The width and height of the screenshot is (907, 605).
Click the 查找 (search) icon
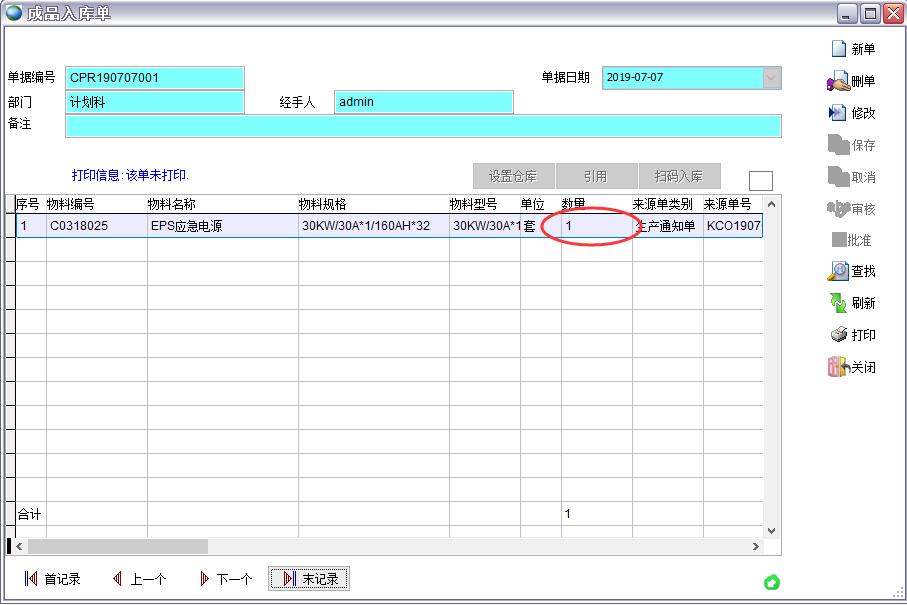coord(838,271)
